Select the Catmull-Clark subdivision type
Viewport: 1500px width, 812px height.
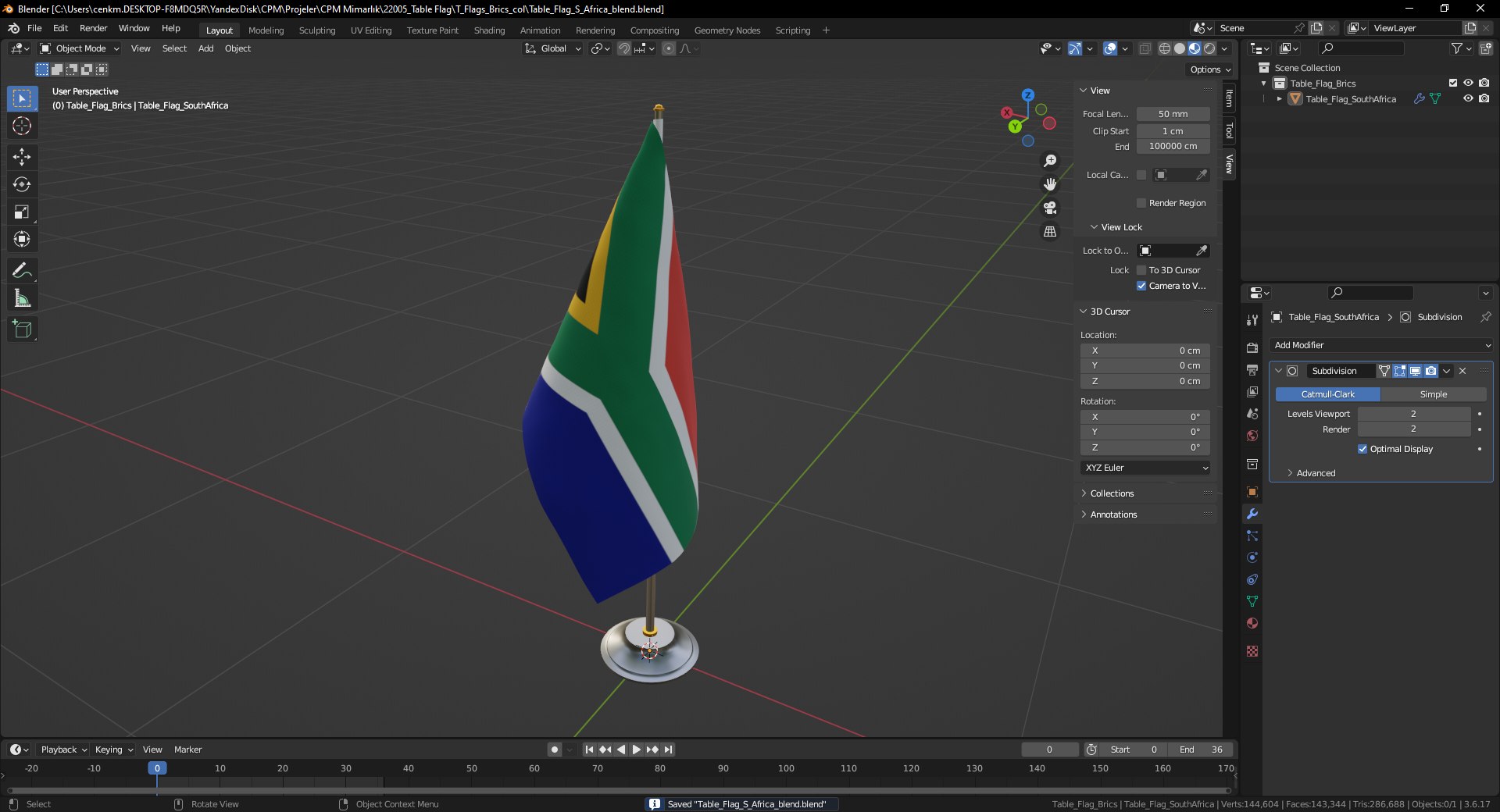(1327, 394)
